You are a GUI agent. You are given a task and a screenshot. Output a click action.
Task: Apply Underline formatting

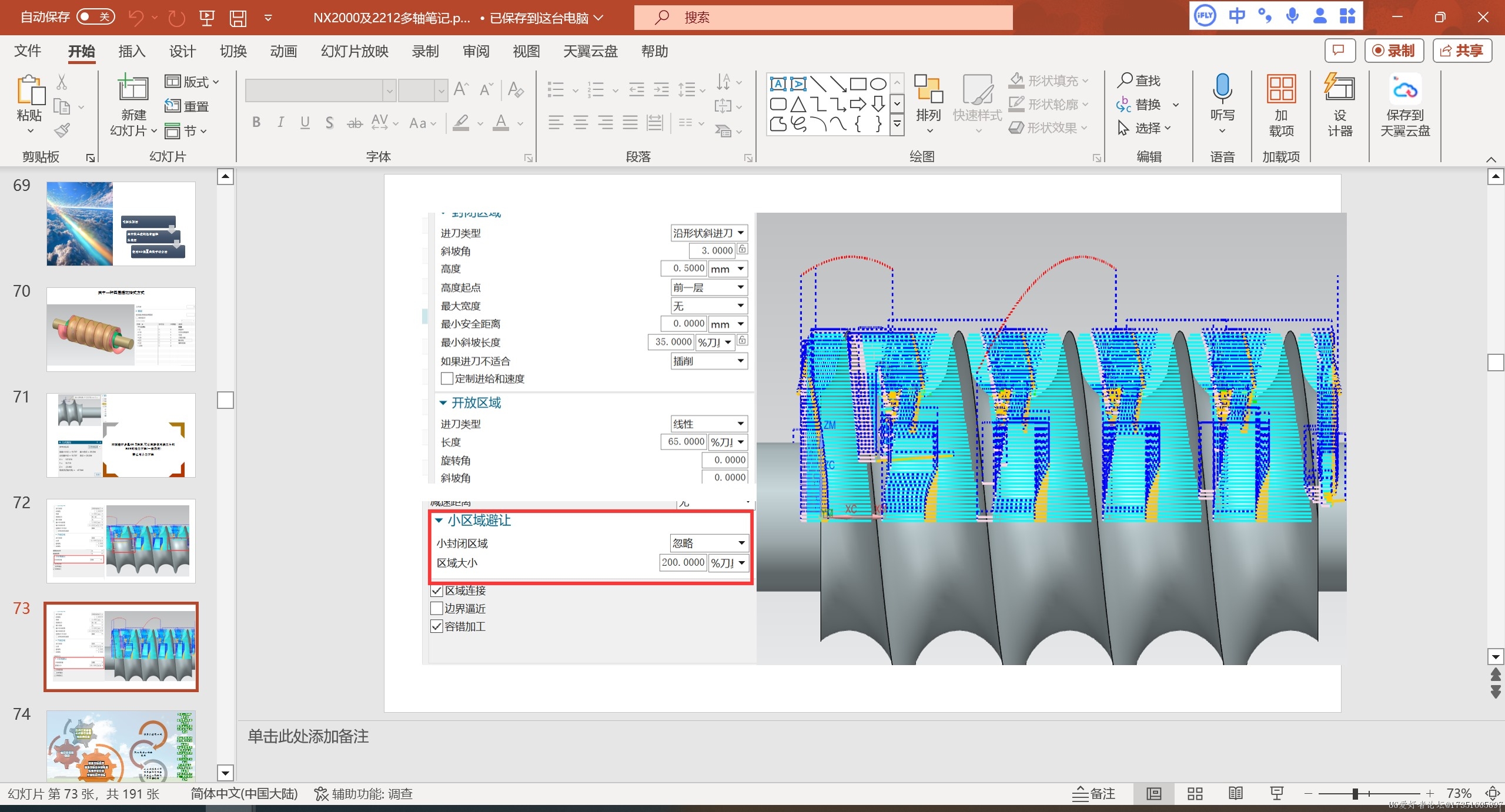tap(305, 123)
